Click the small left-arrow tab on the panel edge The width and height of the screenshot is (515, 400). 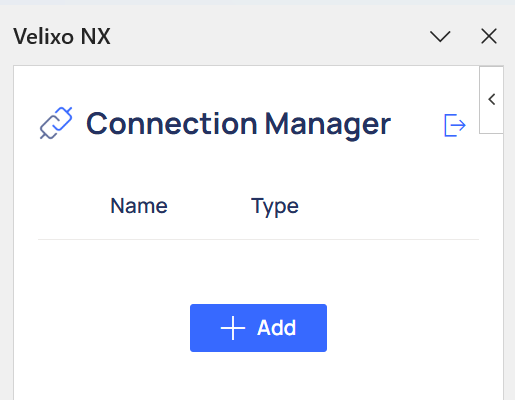pyautogui.click(x=491, y=100)
